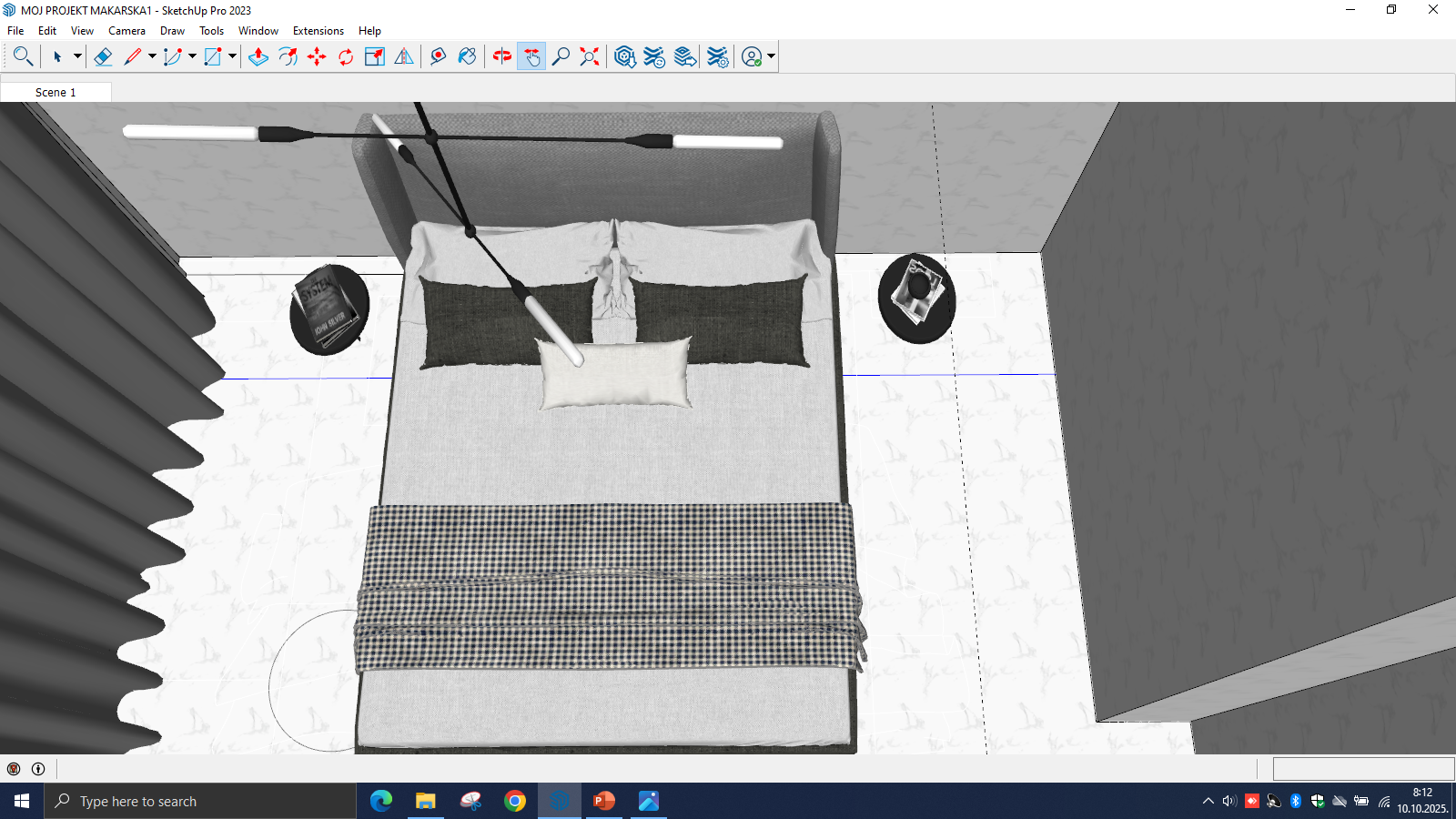Activate the Orbit camera tool

[x=501, y=56]
